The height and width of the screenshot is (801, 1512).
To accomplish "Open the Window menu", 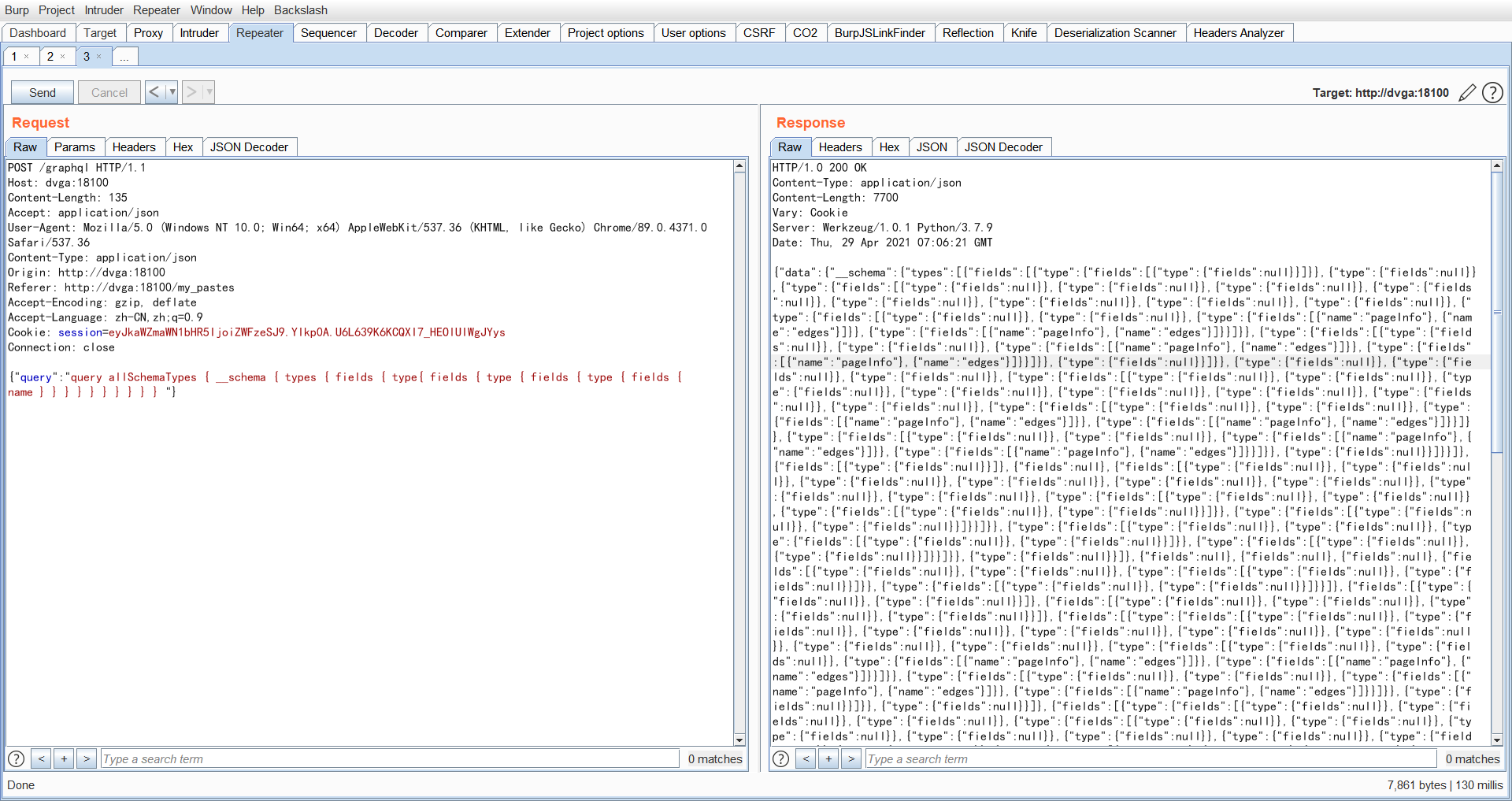I will (211, 10).
